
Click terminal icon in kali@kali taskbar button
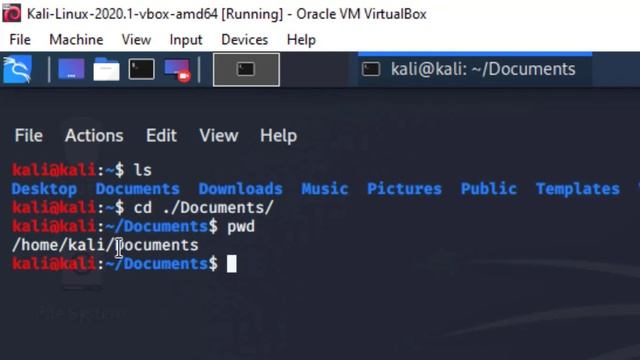pos(371,69)
